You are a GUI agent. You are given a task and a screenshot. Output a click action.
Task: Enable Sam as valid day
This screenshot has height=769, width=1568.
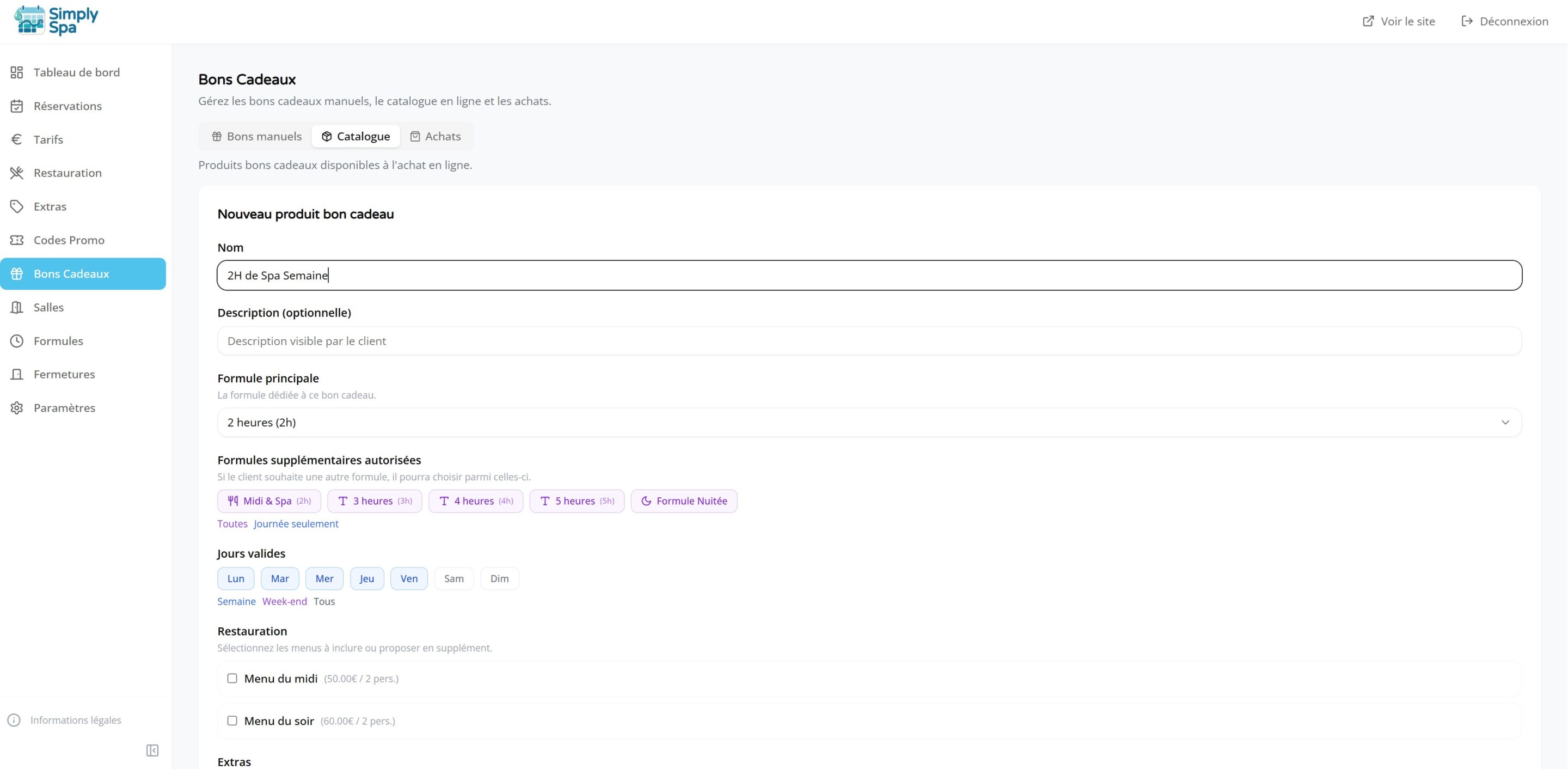[x=454, y=578]
